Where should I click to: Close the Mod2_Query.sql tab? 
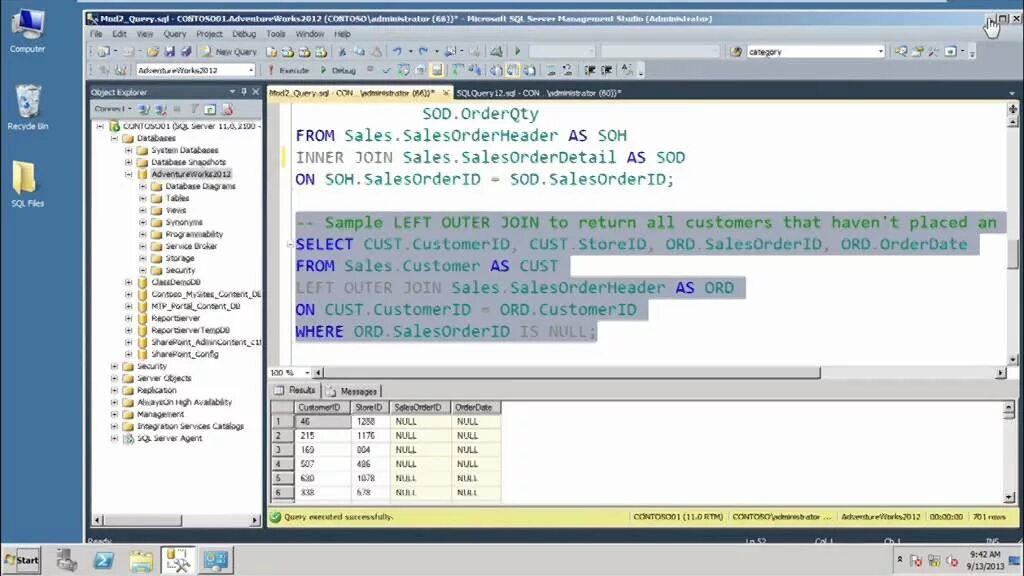click(x=445, y=93)
